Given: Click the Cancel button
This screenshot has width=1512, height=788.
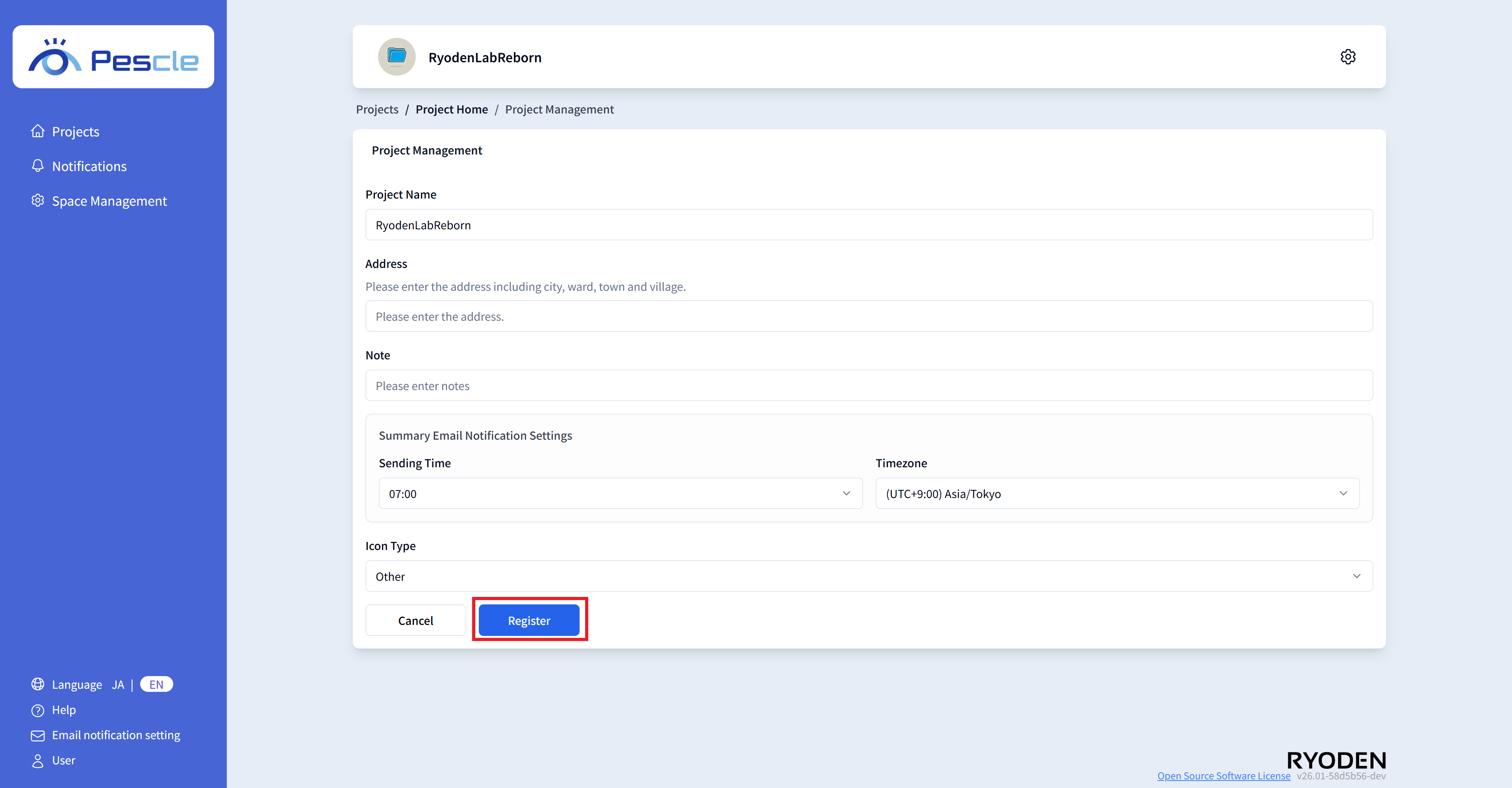Looking at the screenshot, I should (x=415, y=620).
